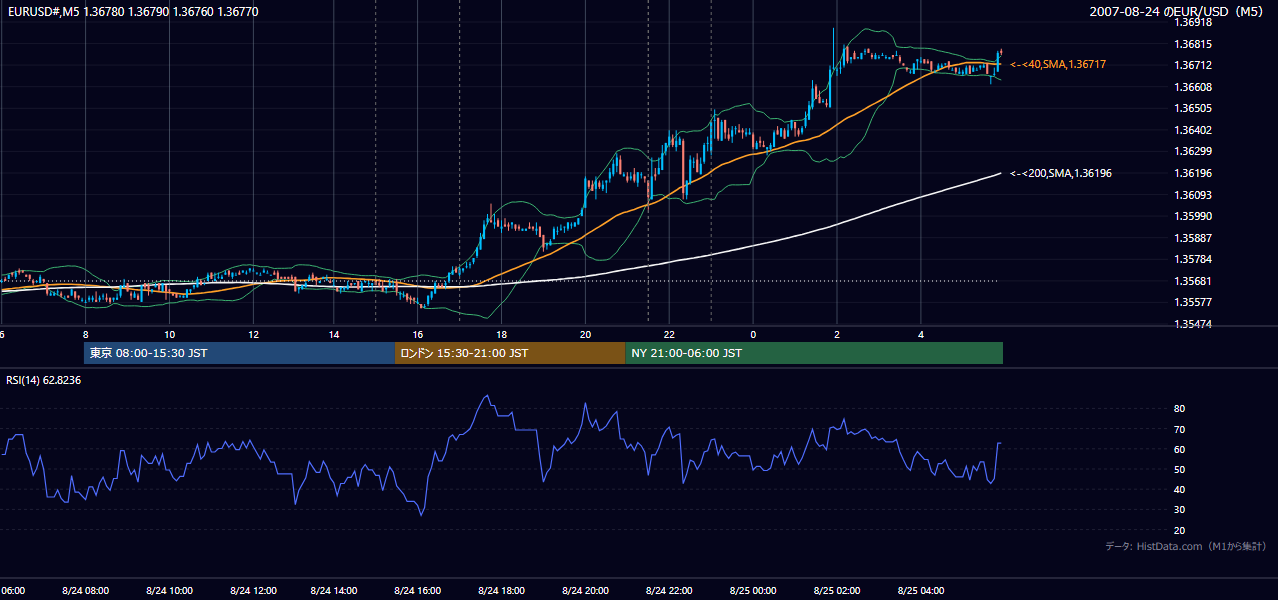
Task: Click RSI scale value 40
Action: 1179,489
